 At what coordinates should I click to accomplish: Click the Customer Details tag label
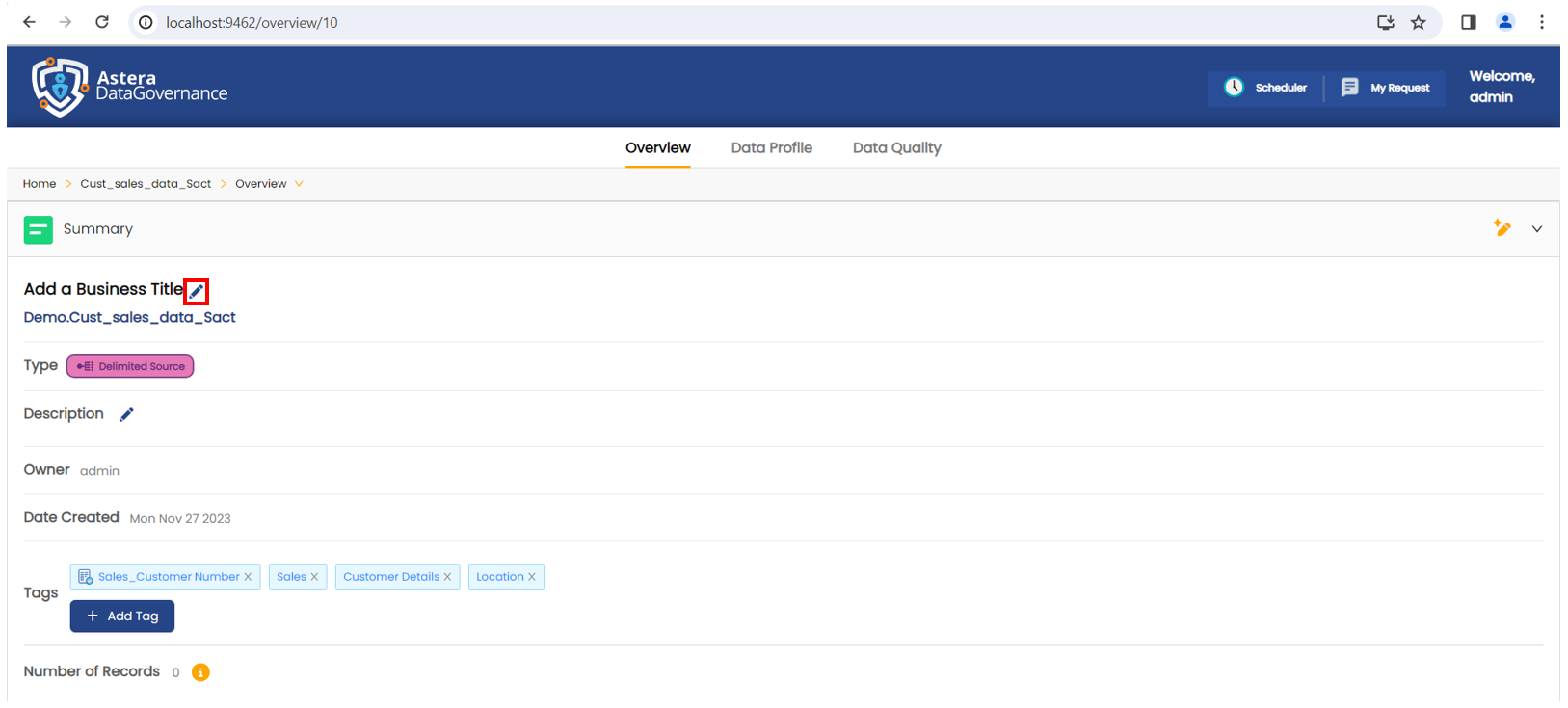pyautogui.click(x=391, y=577)
